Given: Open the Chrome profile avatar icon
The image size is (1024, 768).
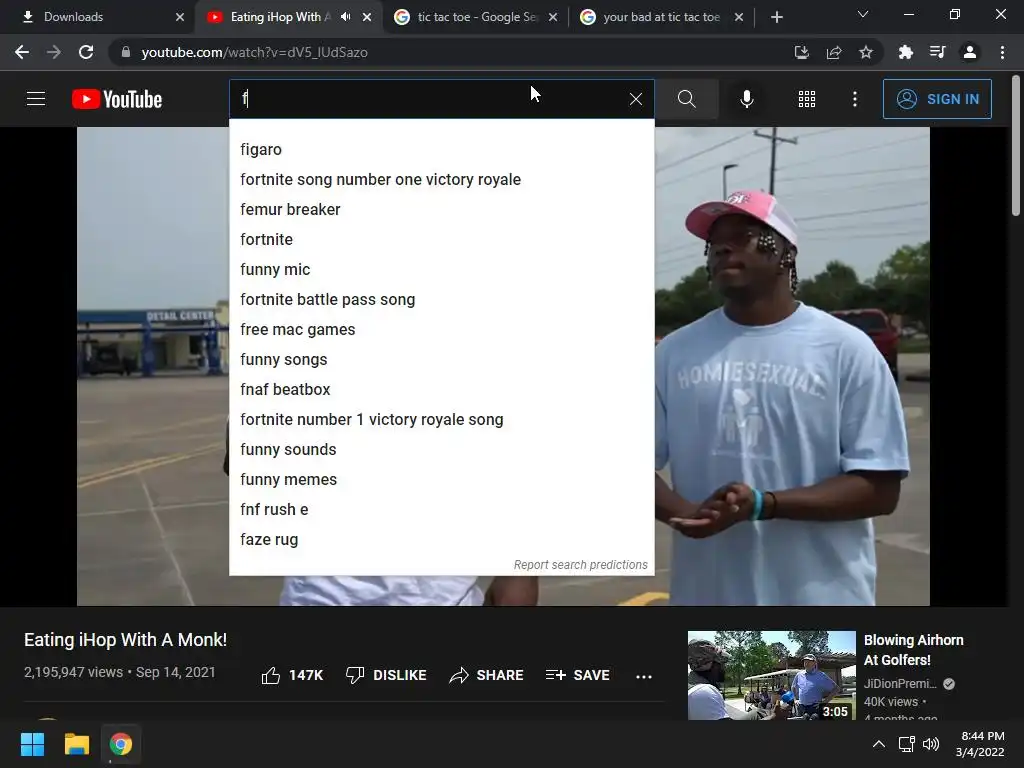Looking at the screenshot, I should 970,52.
